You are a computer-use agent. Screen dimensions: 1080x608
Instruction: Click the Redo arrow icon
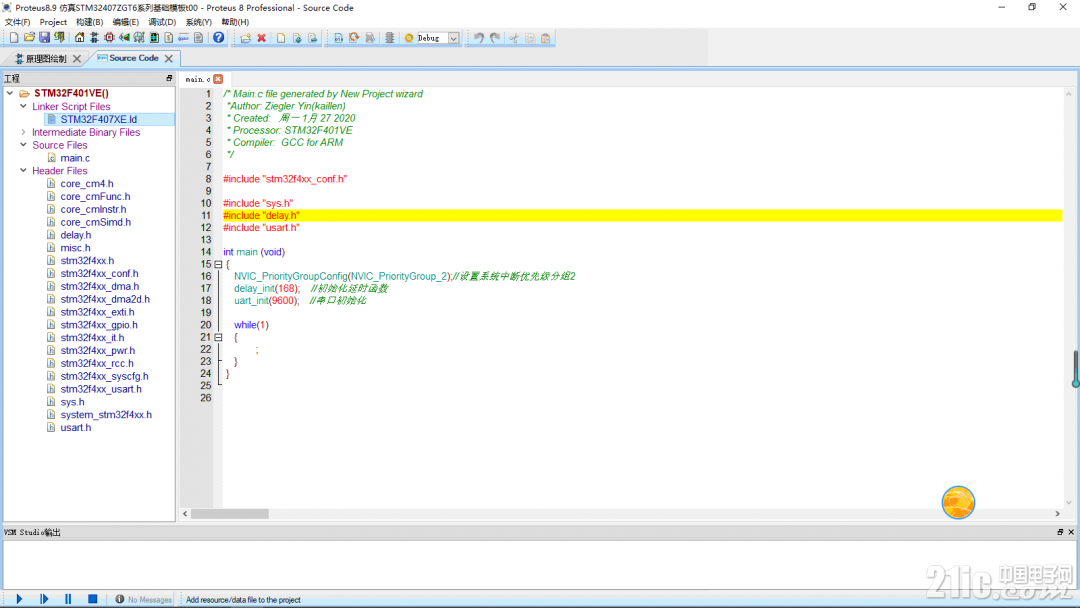(495, 38)
